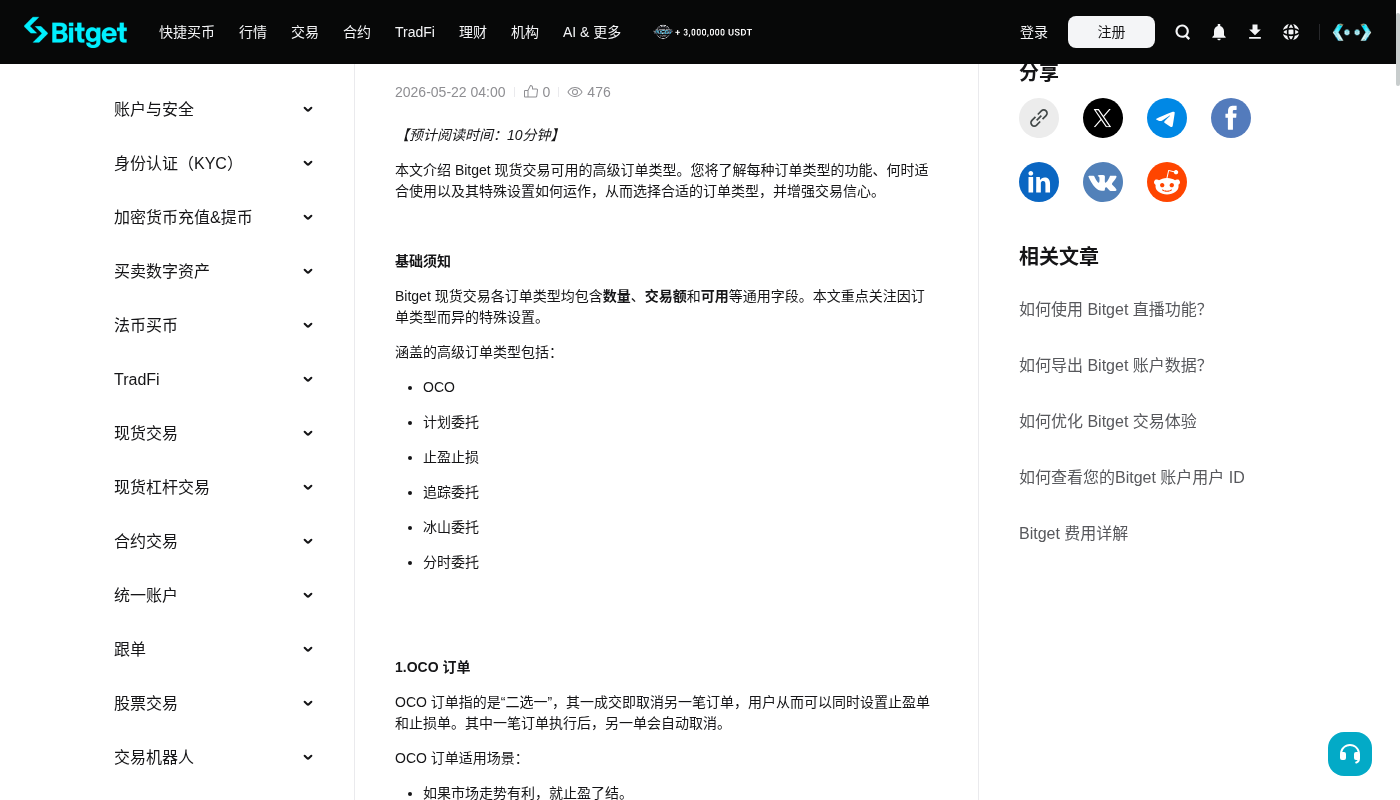The height and width of the screenshot is (800, 1400).
Task: Click the 登录 link
Action: tap(1034, 32)
